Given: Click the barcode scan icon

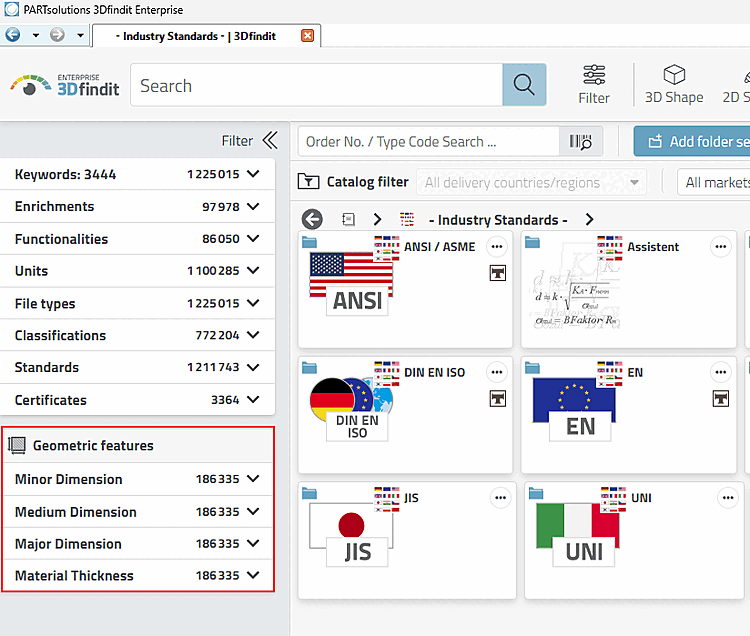Looking at the screenshot, I should 581,142.
